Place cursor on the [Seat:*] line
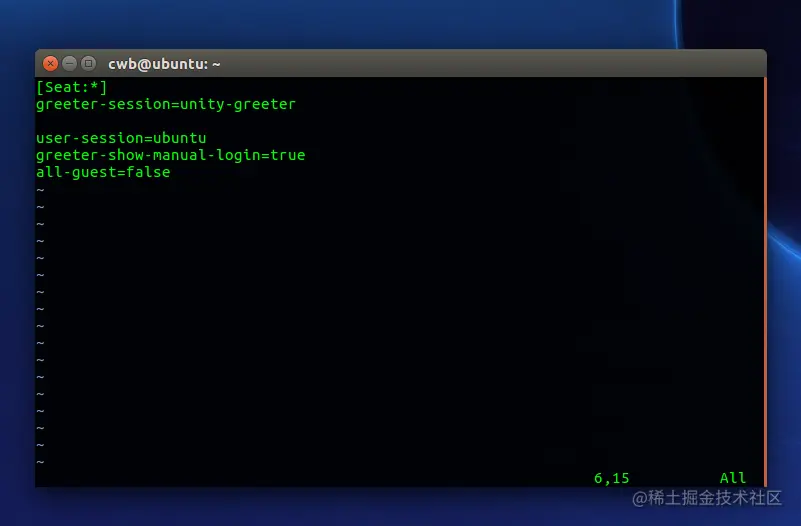 click(x=72, y=87)
